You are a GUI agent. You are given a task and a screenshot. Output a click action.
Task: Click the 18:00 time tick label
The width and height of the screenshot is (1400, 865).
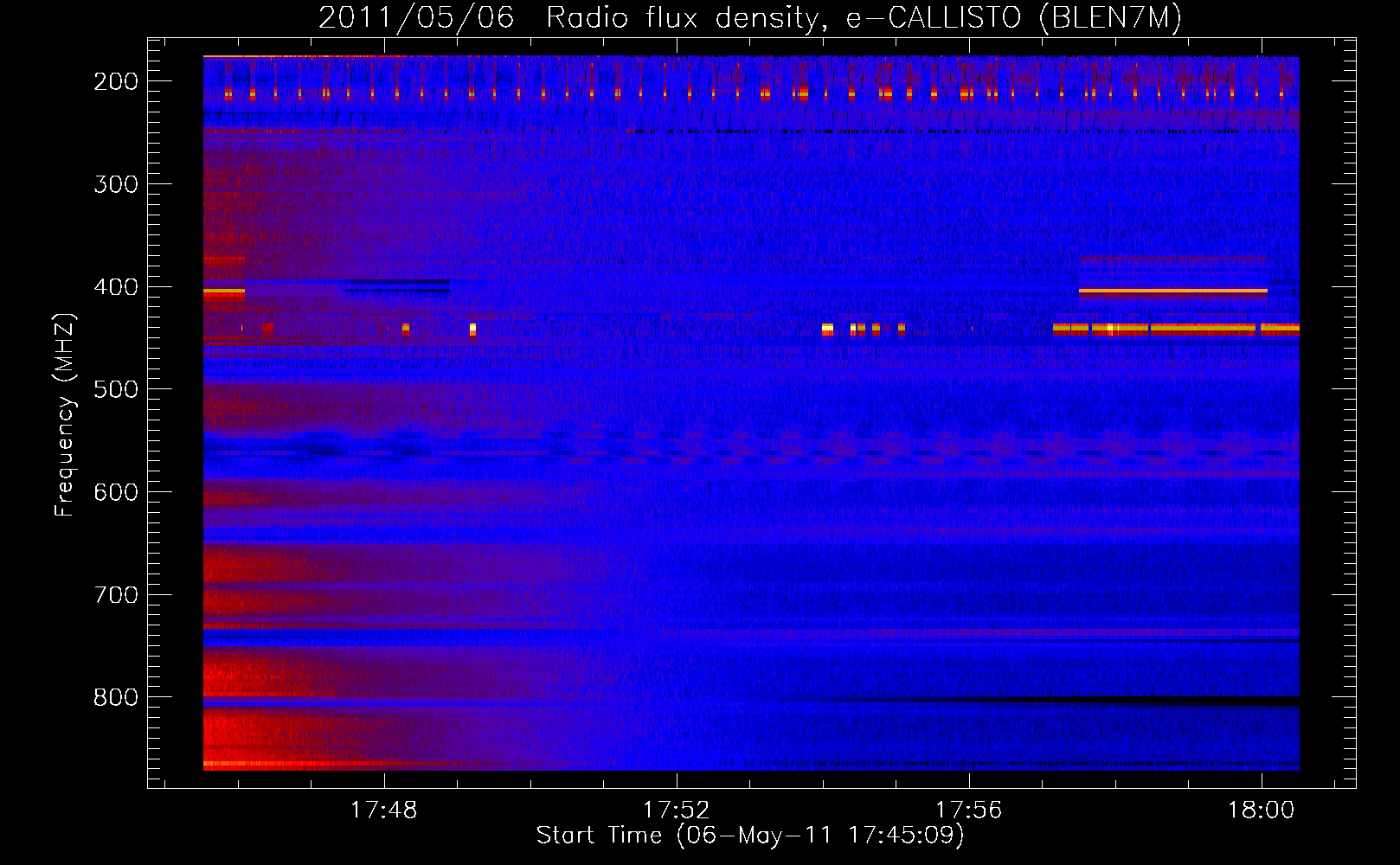pos(1261,810)
